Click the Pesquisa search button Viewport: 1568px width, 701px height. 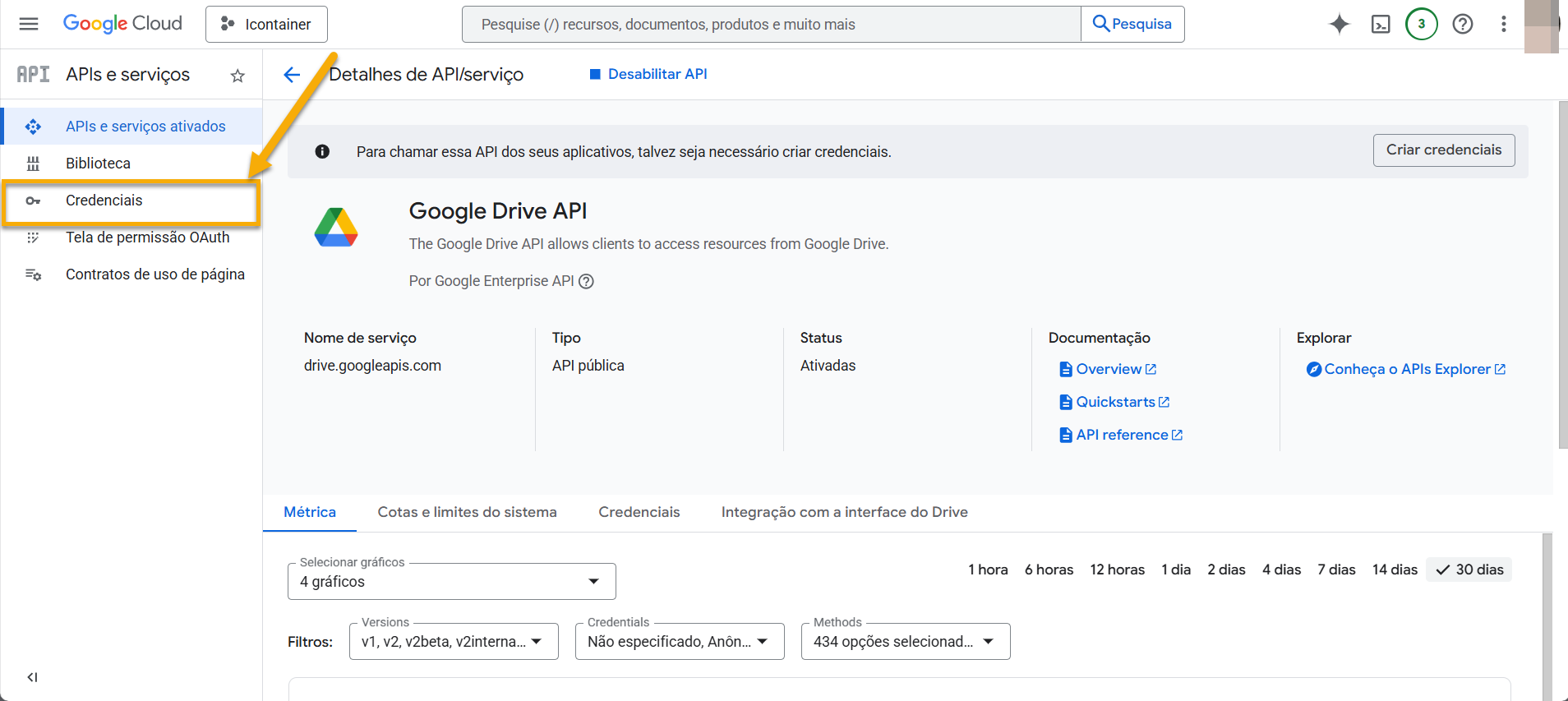(x=1132, y=25)
